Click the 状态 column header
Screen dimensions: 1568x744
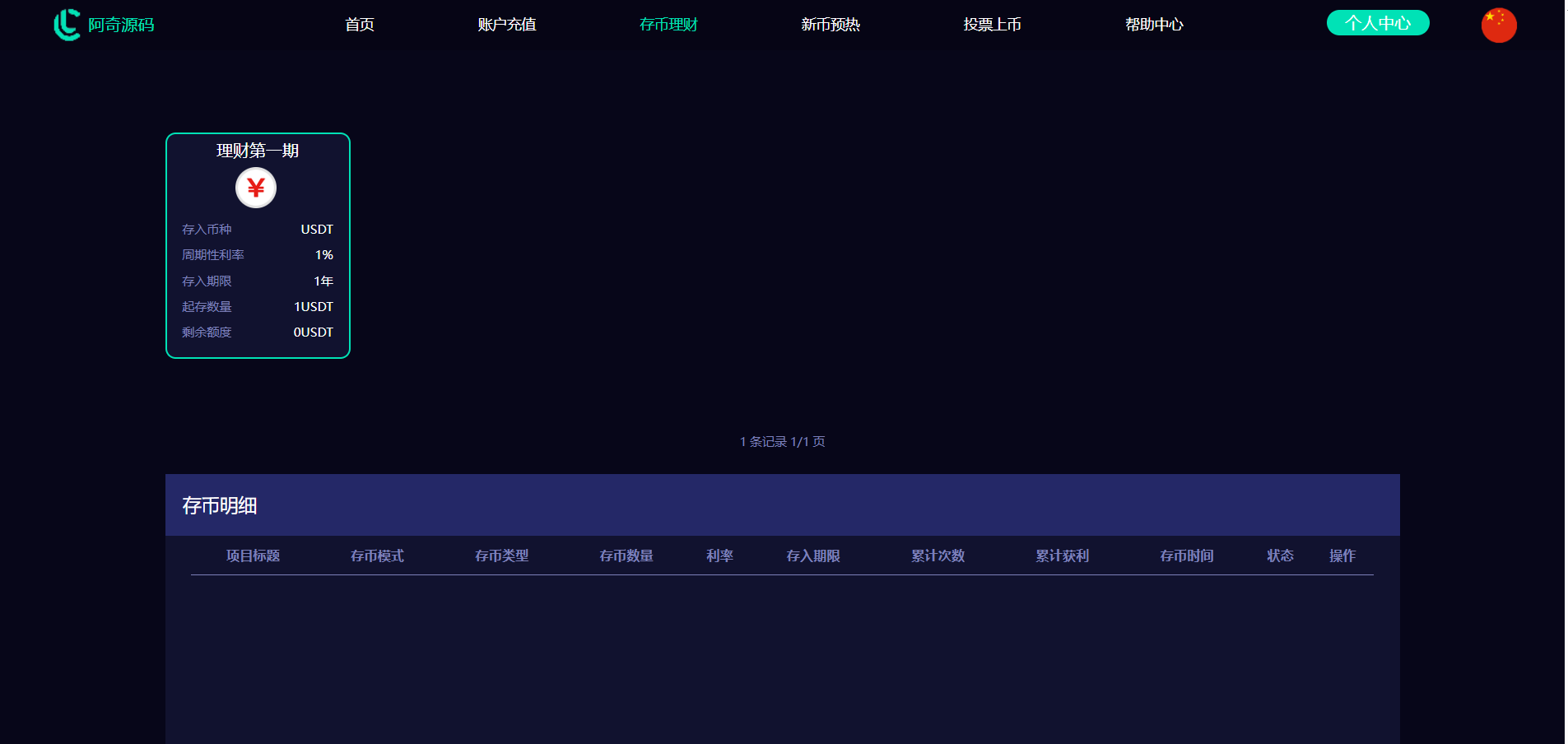[x=1281, y=556]
